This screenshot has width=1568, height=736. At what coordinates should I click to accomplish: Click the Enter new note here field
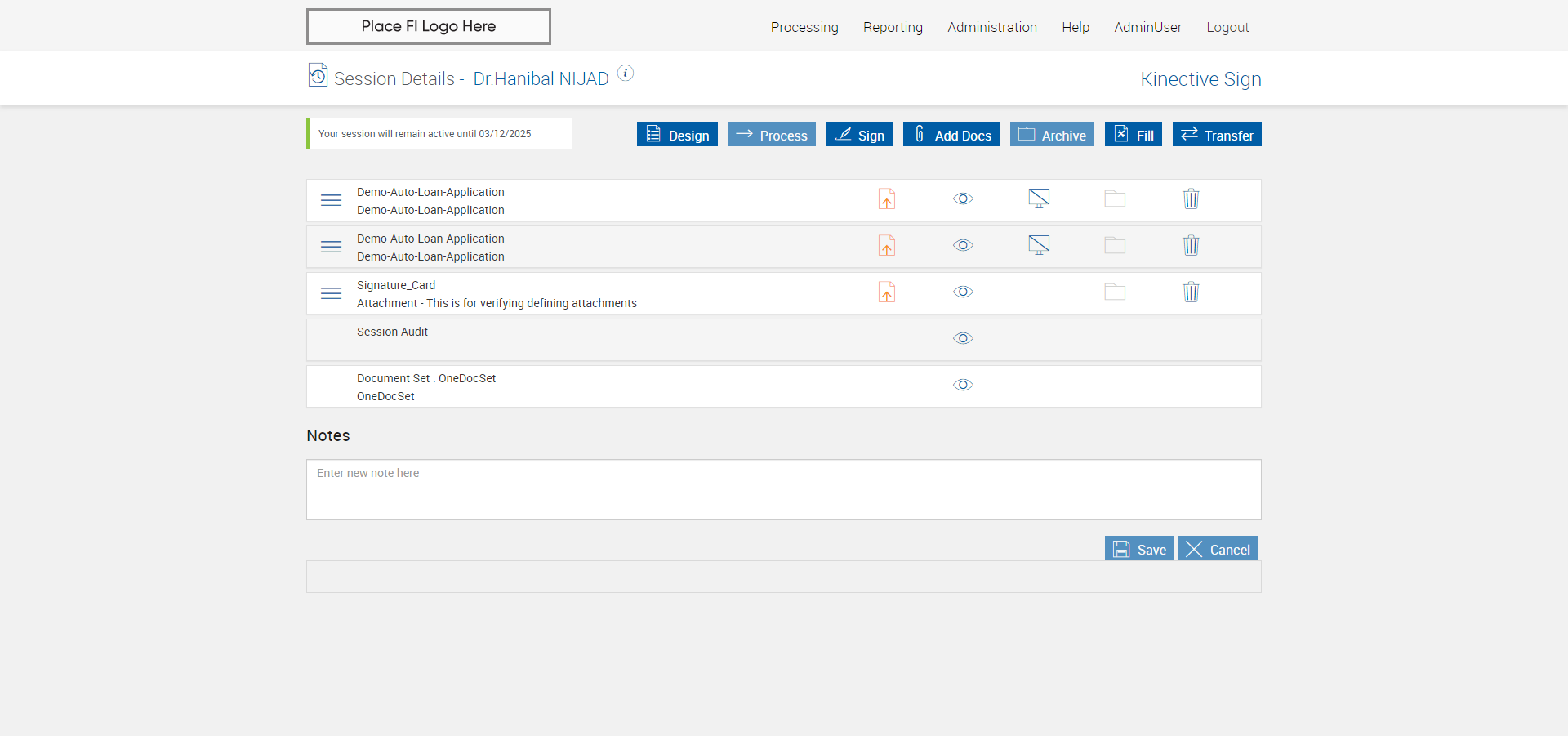coord(784,489)
